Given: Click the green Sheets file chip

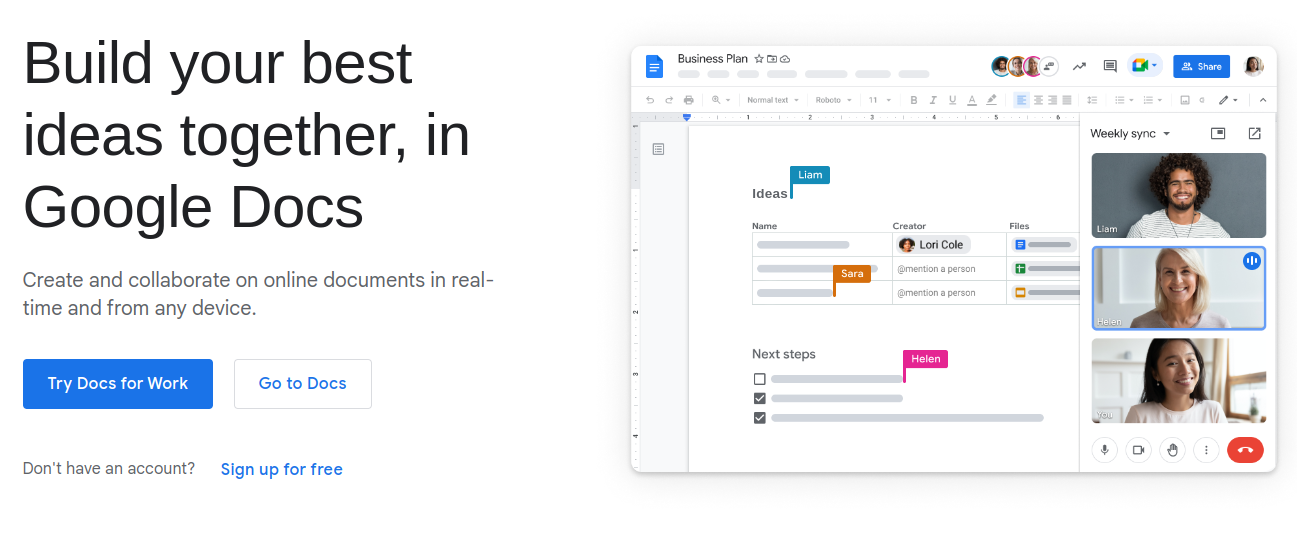Looking at the screenshot, I should pos(1046,268).
